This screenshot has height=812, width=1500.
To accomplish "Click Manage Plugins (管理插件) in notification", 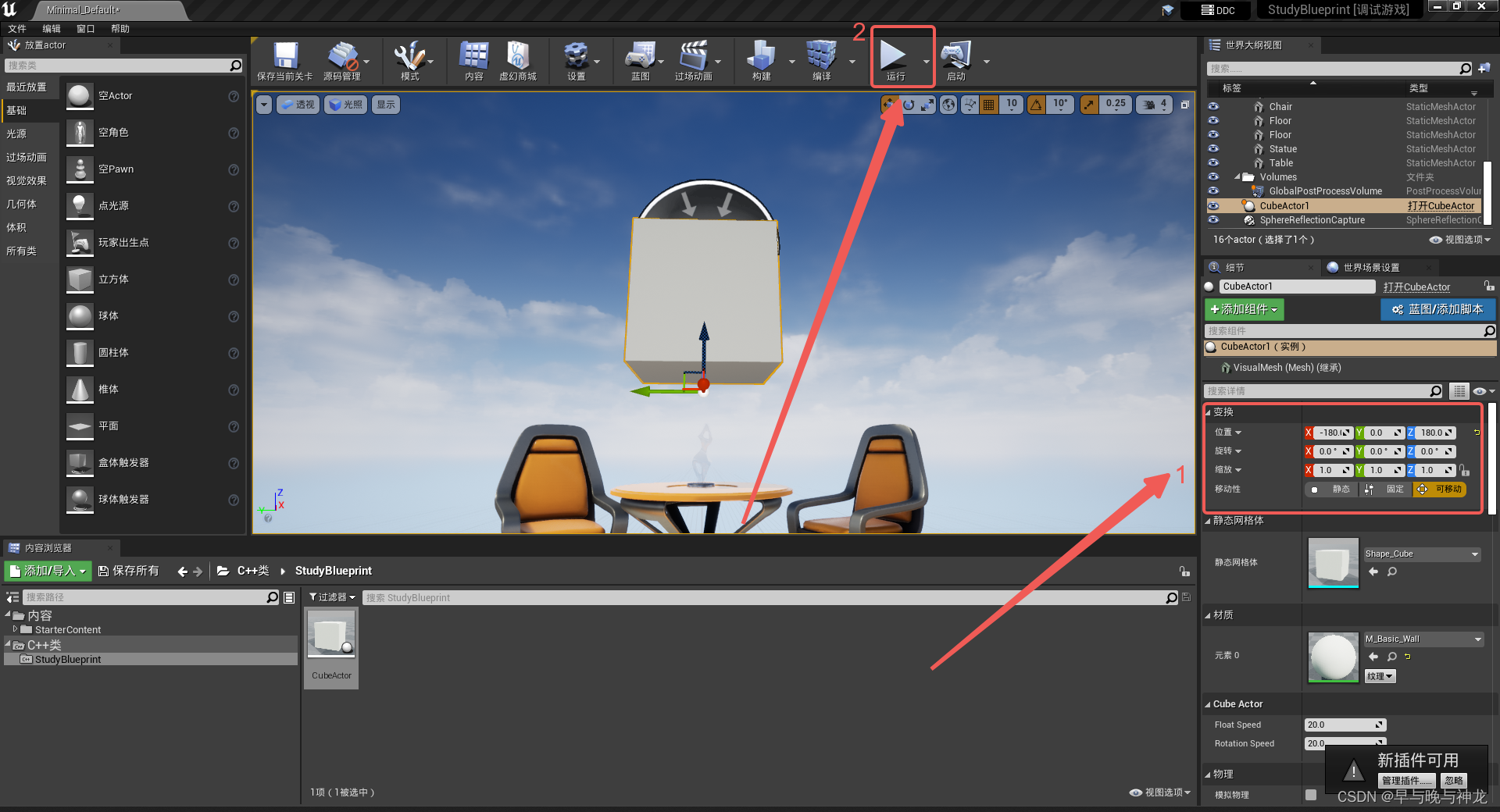I will (x=1406, y=781).
